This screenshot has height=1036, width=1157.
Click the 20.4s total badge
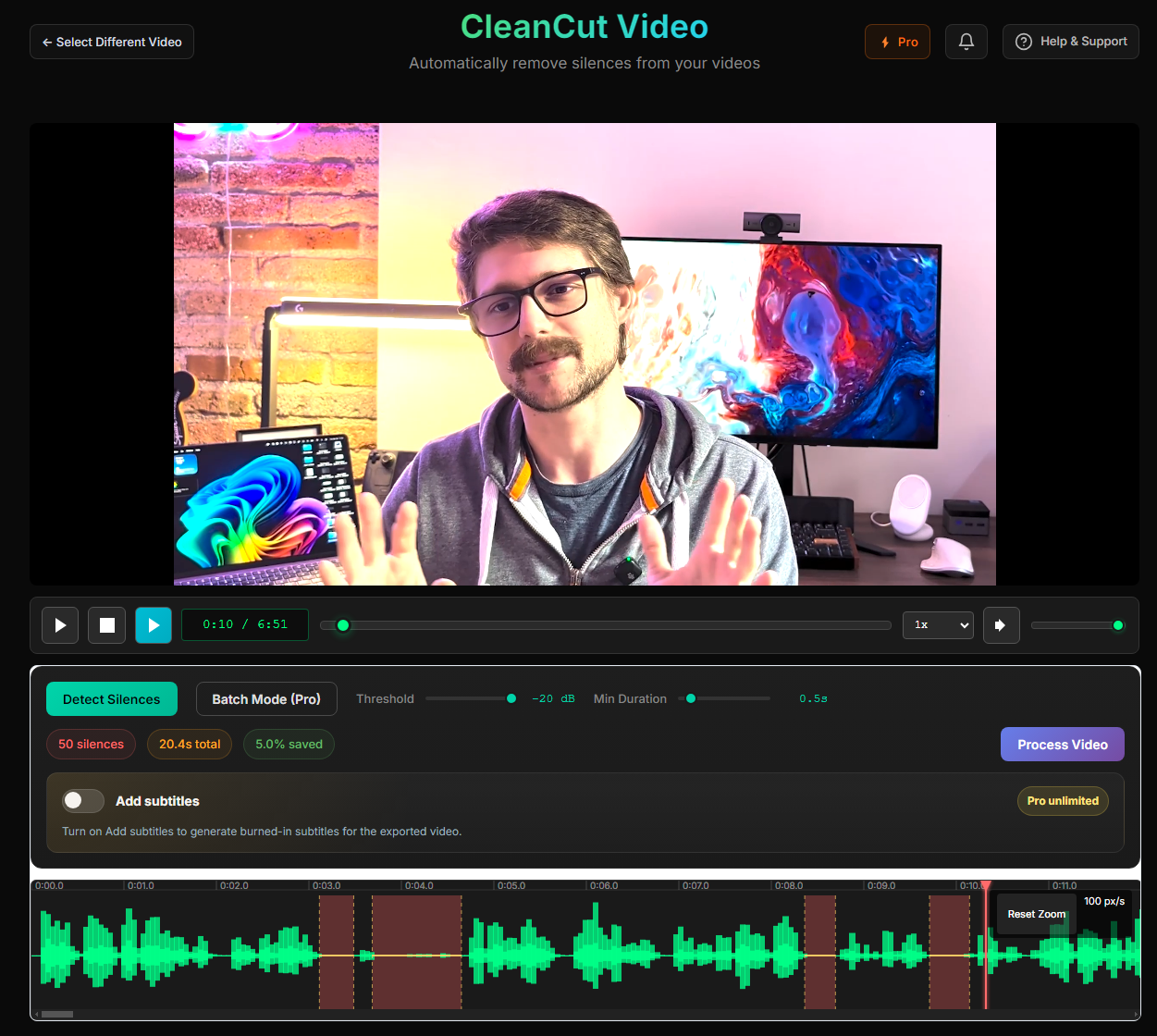[x=190, y=744]
